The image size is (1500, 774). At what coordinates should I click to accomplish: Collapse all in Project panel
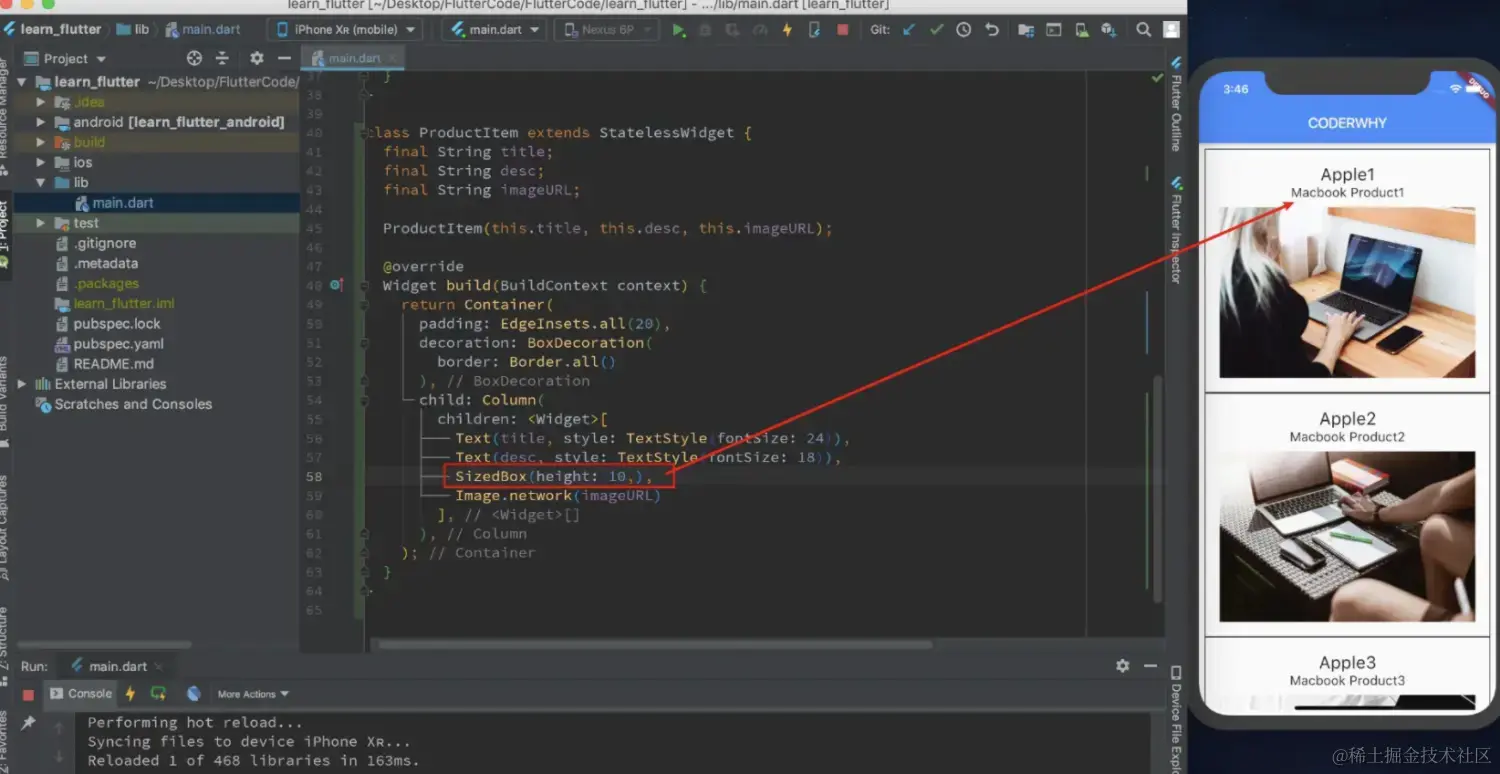coord(222,58)
